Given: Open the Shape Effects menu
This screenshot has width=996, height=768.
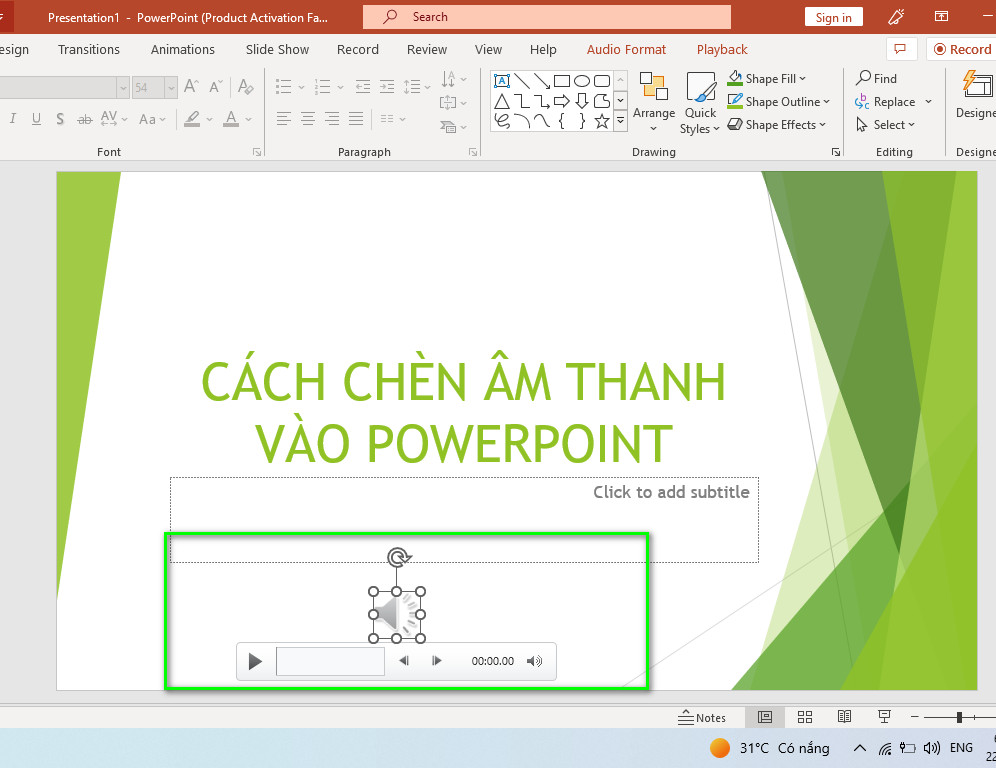Looking at the screenshot, I should tap(776, 125).
